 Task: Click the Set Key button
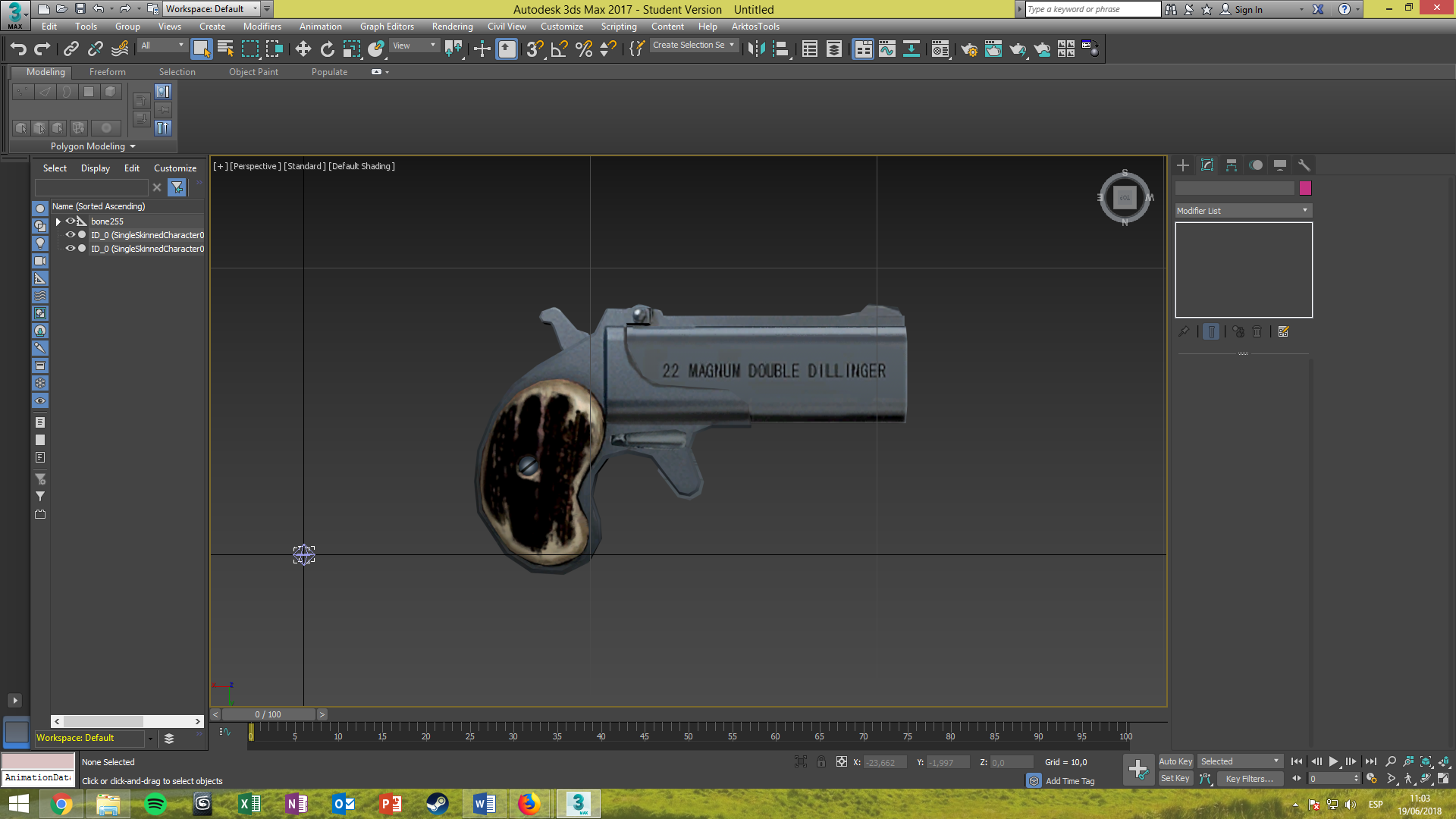click(1175, 779)
